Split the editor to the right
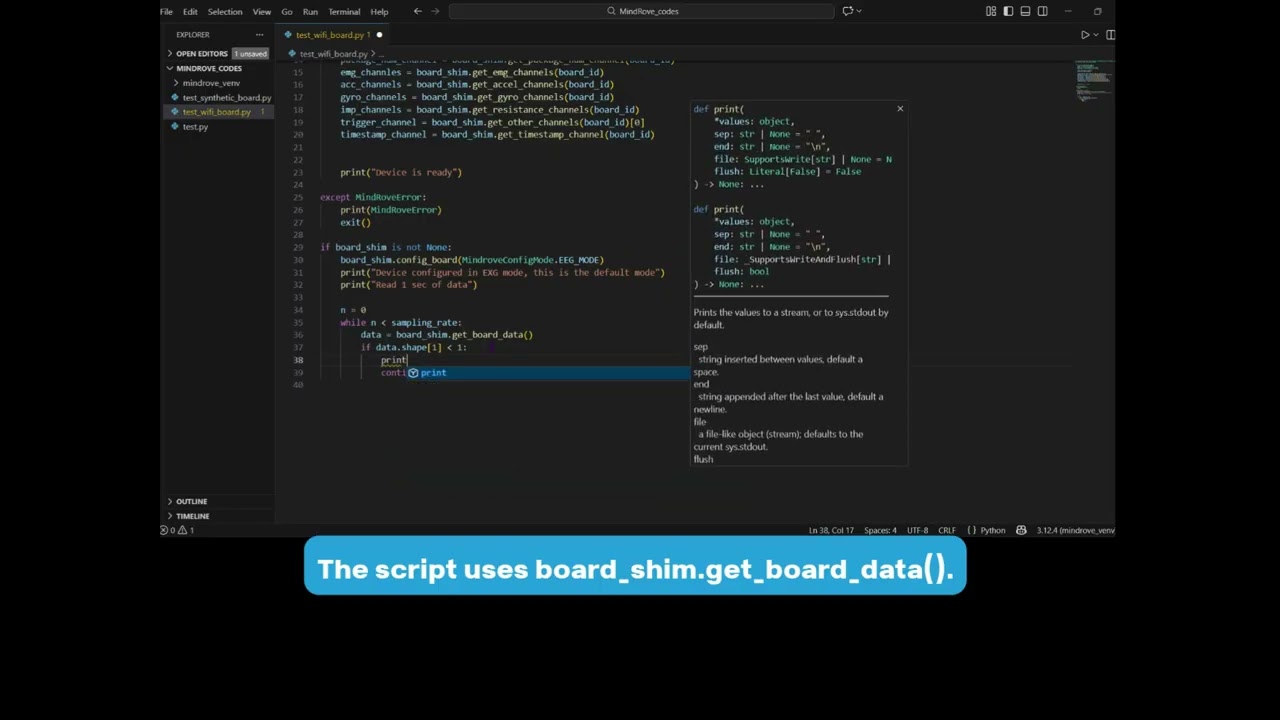The width and height of the screenshot is (1280, 720). (x=1110, y=35)
